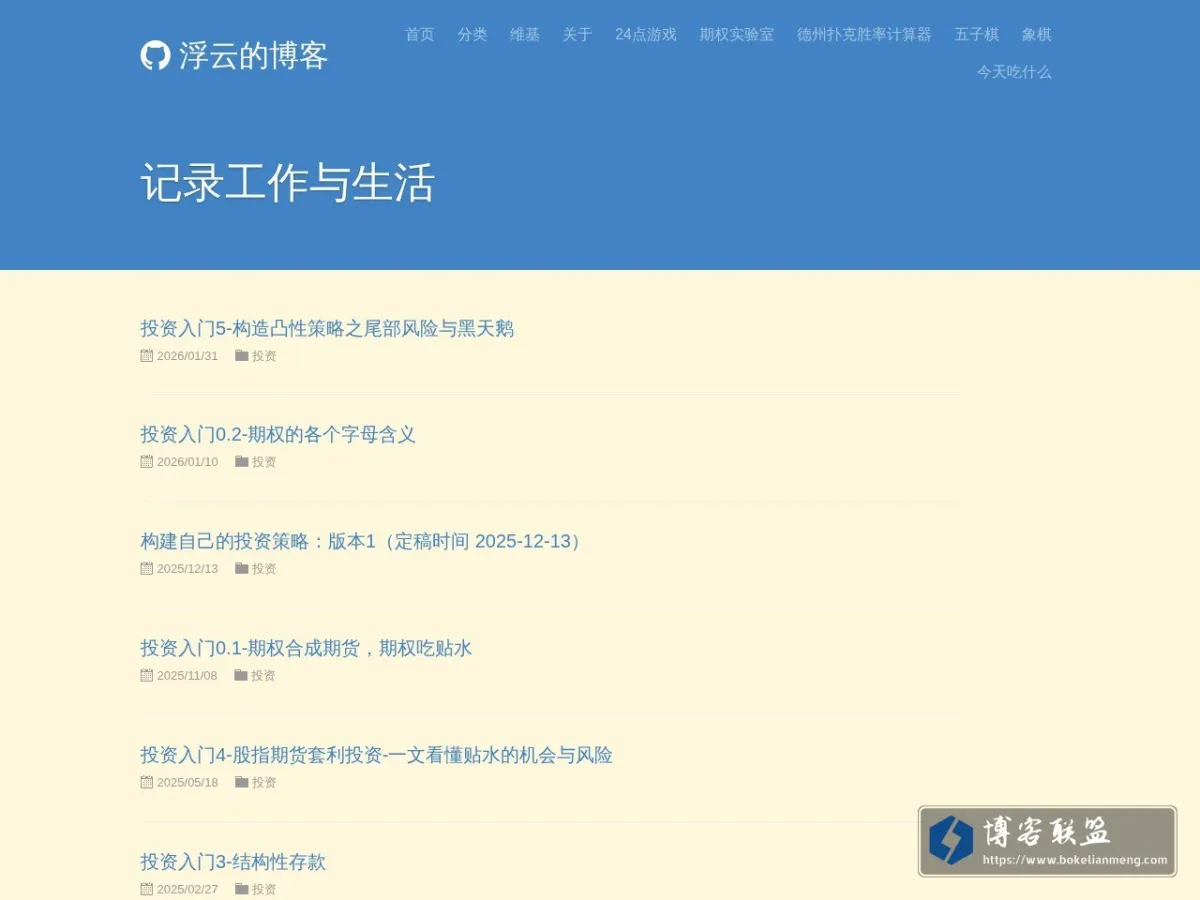The height and width of the screenshot is (900, 1200).
Task: Open 德州扑克胜率计算器 navigation item
Action: [x=864, y=34]
